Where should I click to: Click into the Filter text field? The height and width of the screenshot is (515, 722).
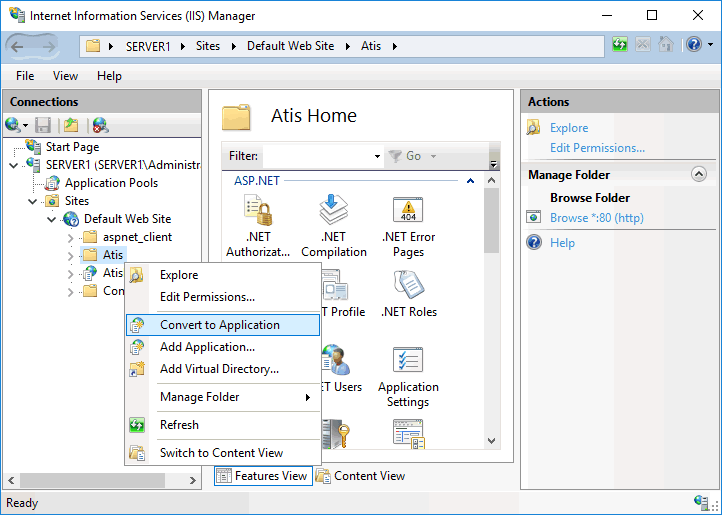click(318, 156)
